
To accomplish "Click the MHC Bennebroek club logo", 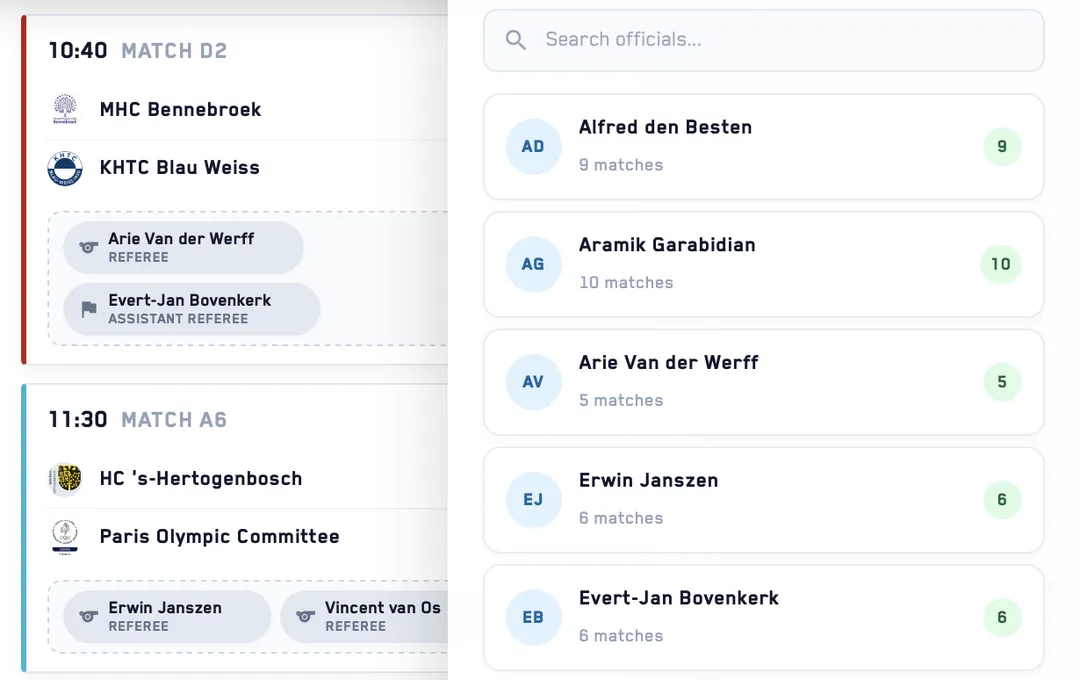I will 65,109.
